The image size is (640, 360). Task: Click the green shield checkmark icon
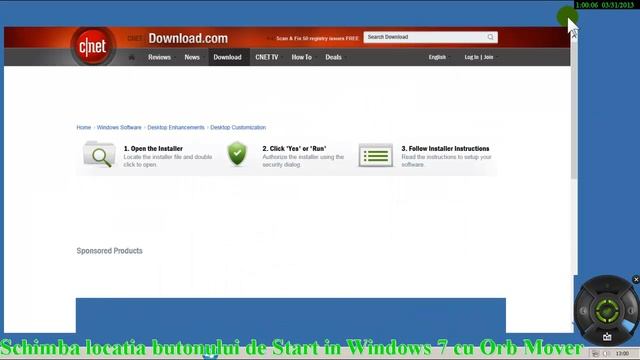[237, 153]
